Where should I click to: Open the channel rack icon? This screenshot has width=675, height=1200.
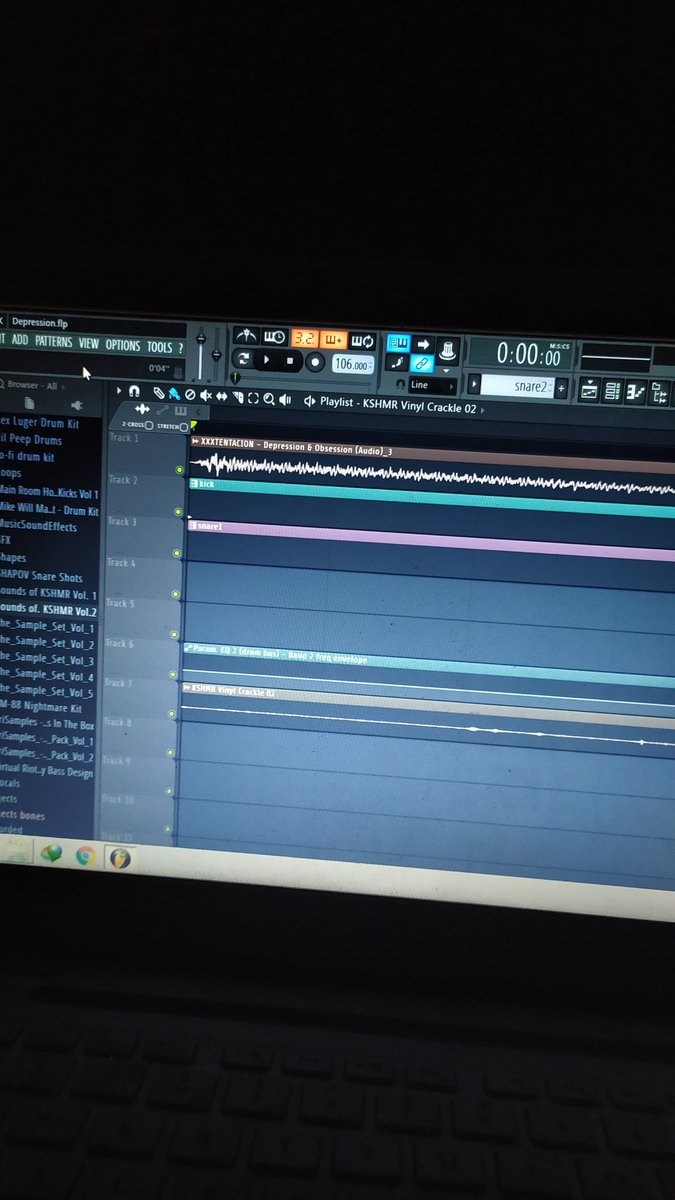pyautogui.click(x=612, y=392)
